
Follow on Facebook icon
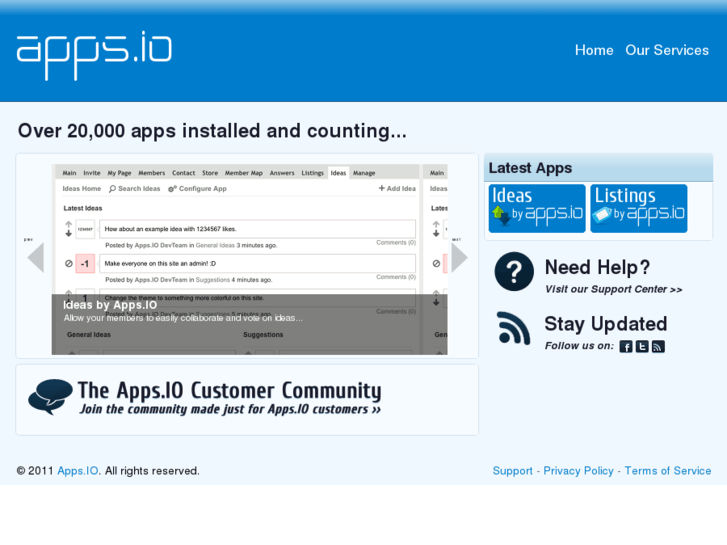point(626,346)
